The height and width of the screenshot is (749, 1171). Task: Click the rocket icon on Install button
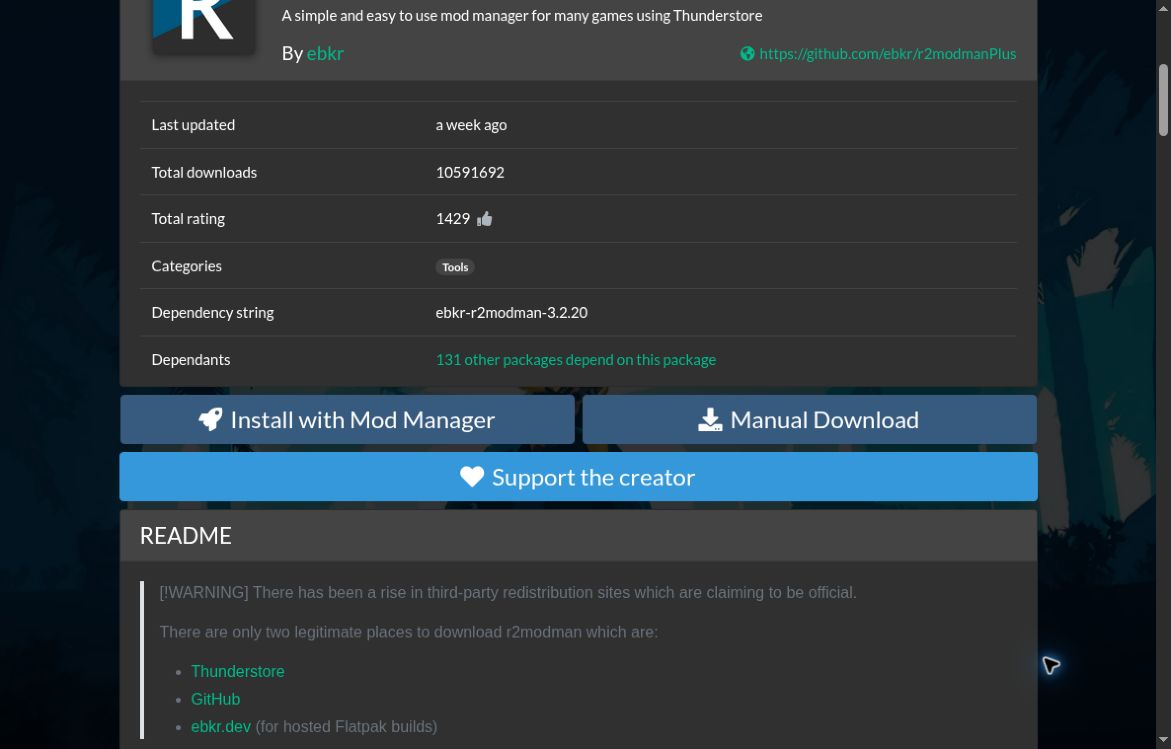[x=211, y=420]
